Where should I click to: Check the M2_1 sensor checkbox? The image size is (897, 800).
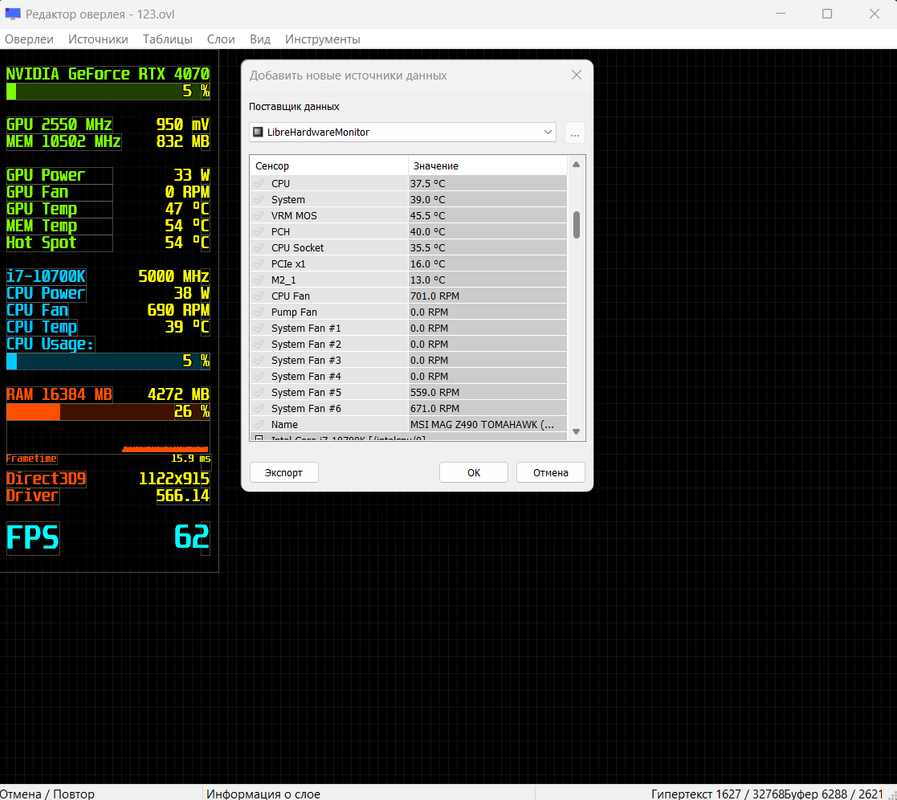259,280
